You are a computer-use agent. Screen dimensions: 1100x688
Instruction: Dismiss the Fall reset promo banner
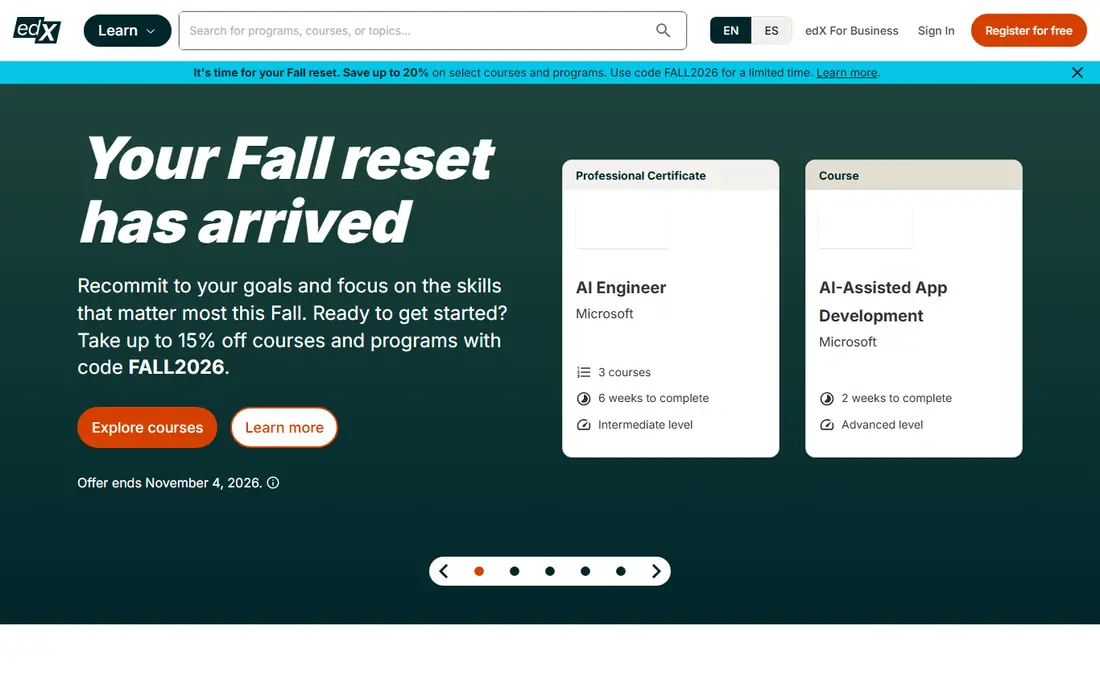click(1078, 72)
